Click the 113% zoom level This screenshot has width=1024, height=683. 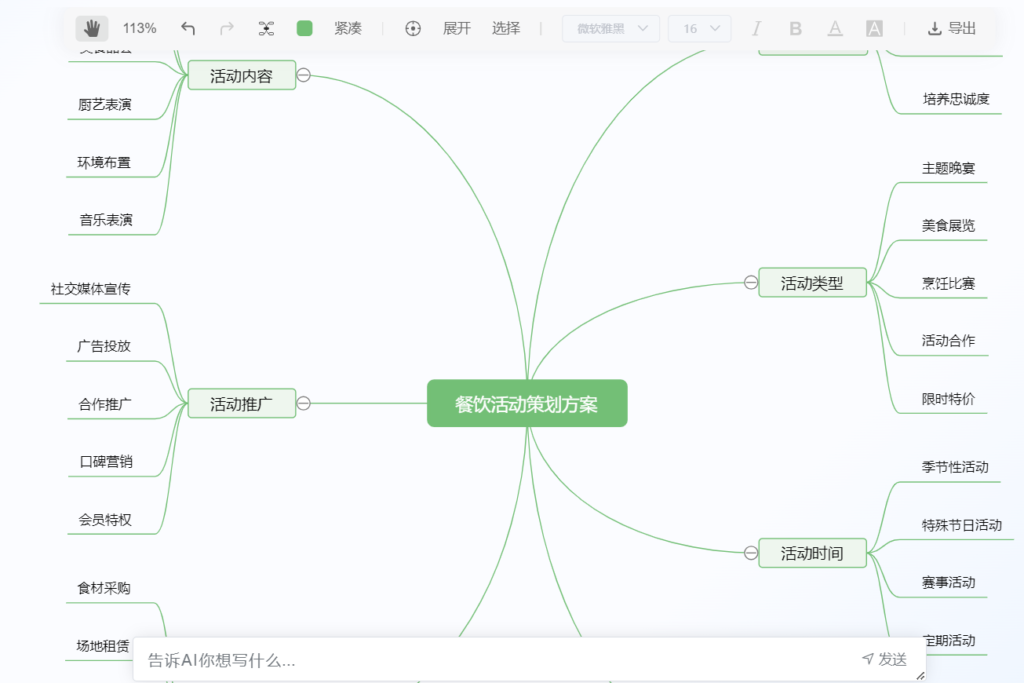click(140, 28)
